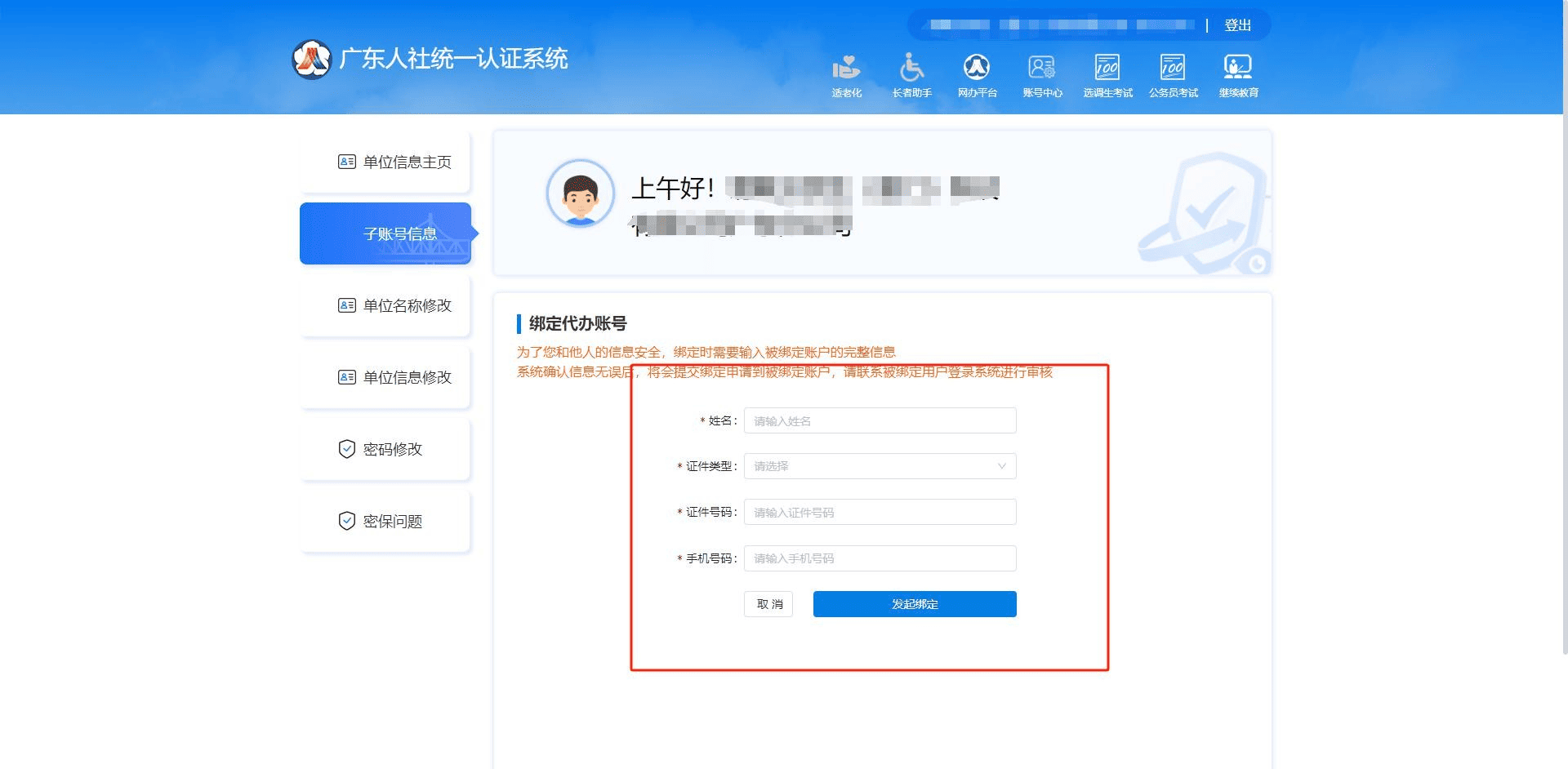
Task: Open the 公务员考试 icon
Action: click(x=1173, y=68)
